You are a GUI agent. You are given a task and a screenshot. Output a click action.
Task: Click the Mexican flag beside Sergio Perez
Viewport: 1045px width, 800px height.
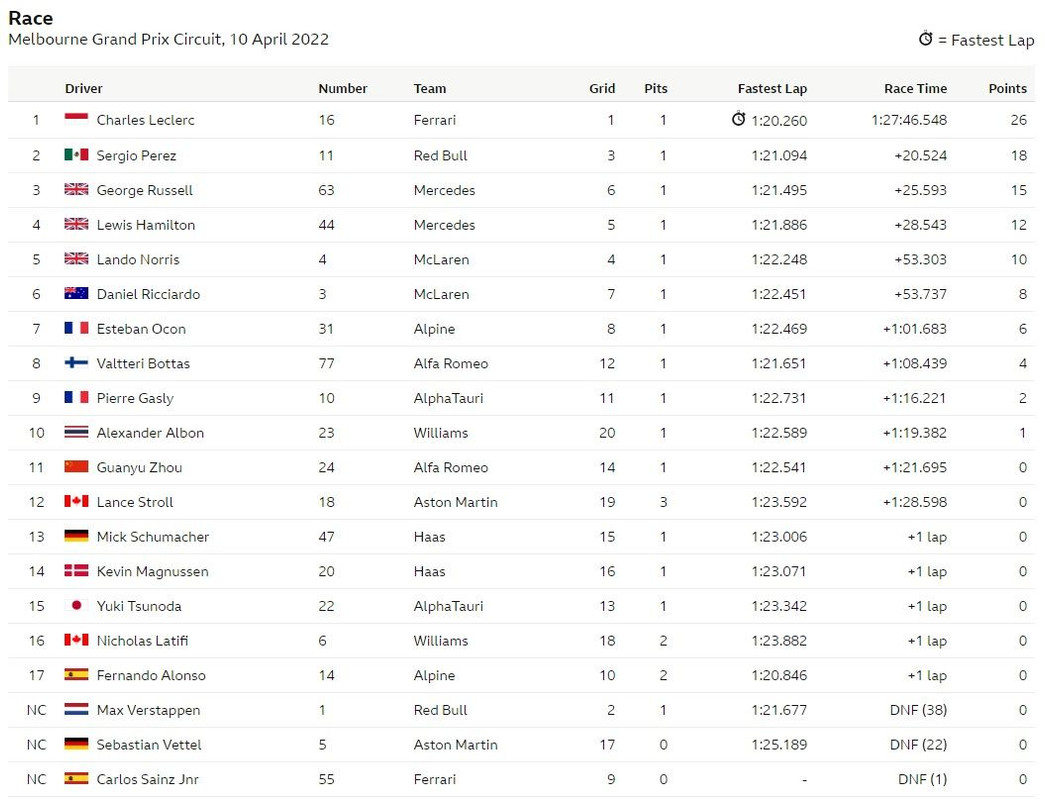(76, 155)
